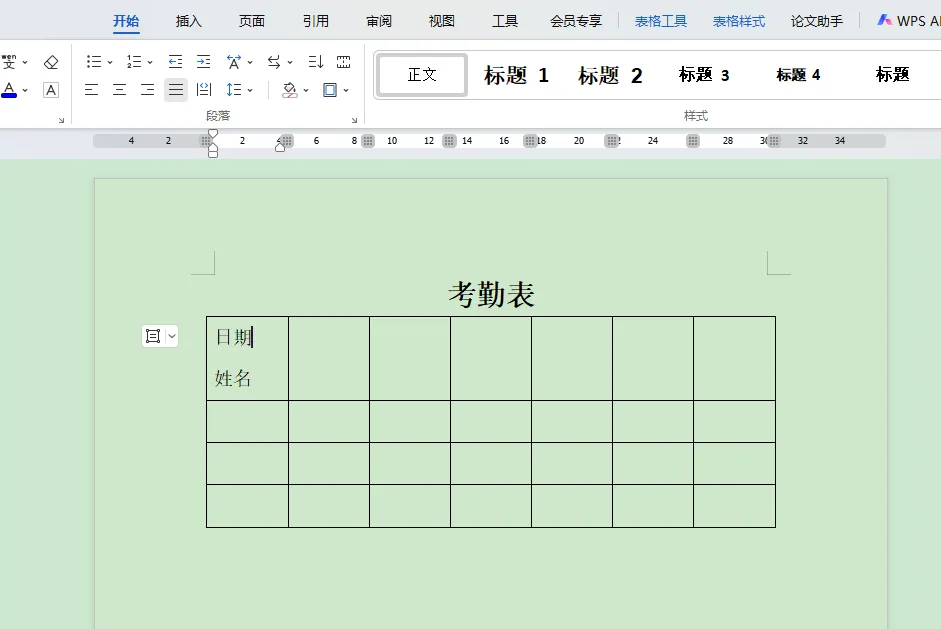941x629 pixels.
Task: Open the 表格工具 tab
Action: 661,21
